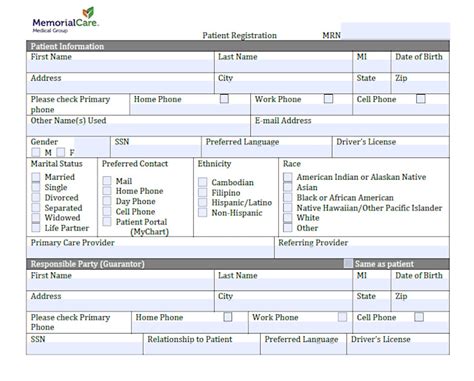Viewport: 474px width, 381px height.
Task: Click the patient Driver's License field
Action: pyautogui.click(x=391, y=151)
